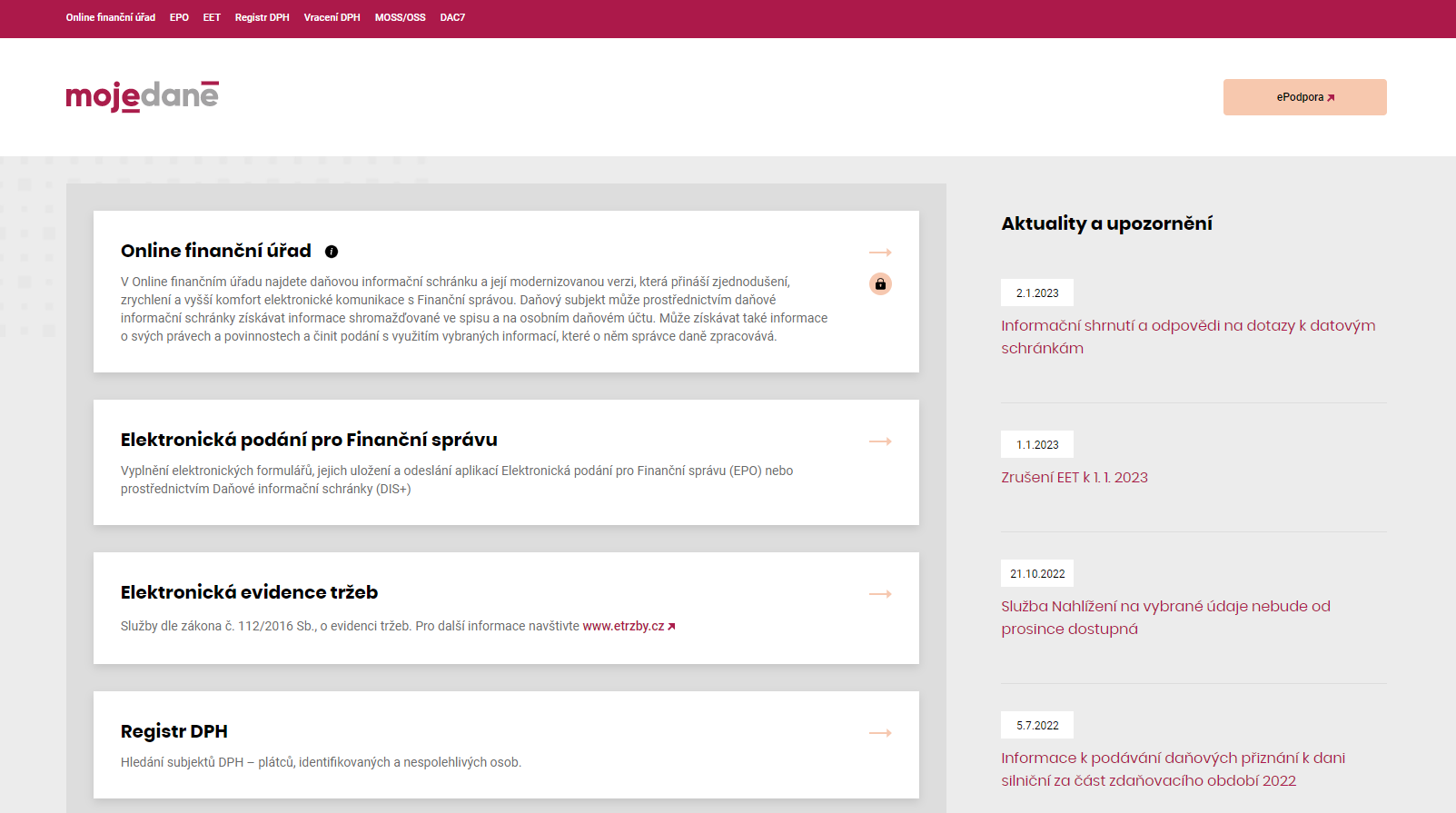This screenshot has width=1456, height=813.
Task: Click the arrow in Registr DPH card
Action: (880, 733)
